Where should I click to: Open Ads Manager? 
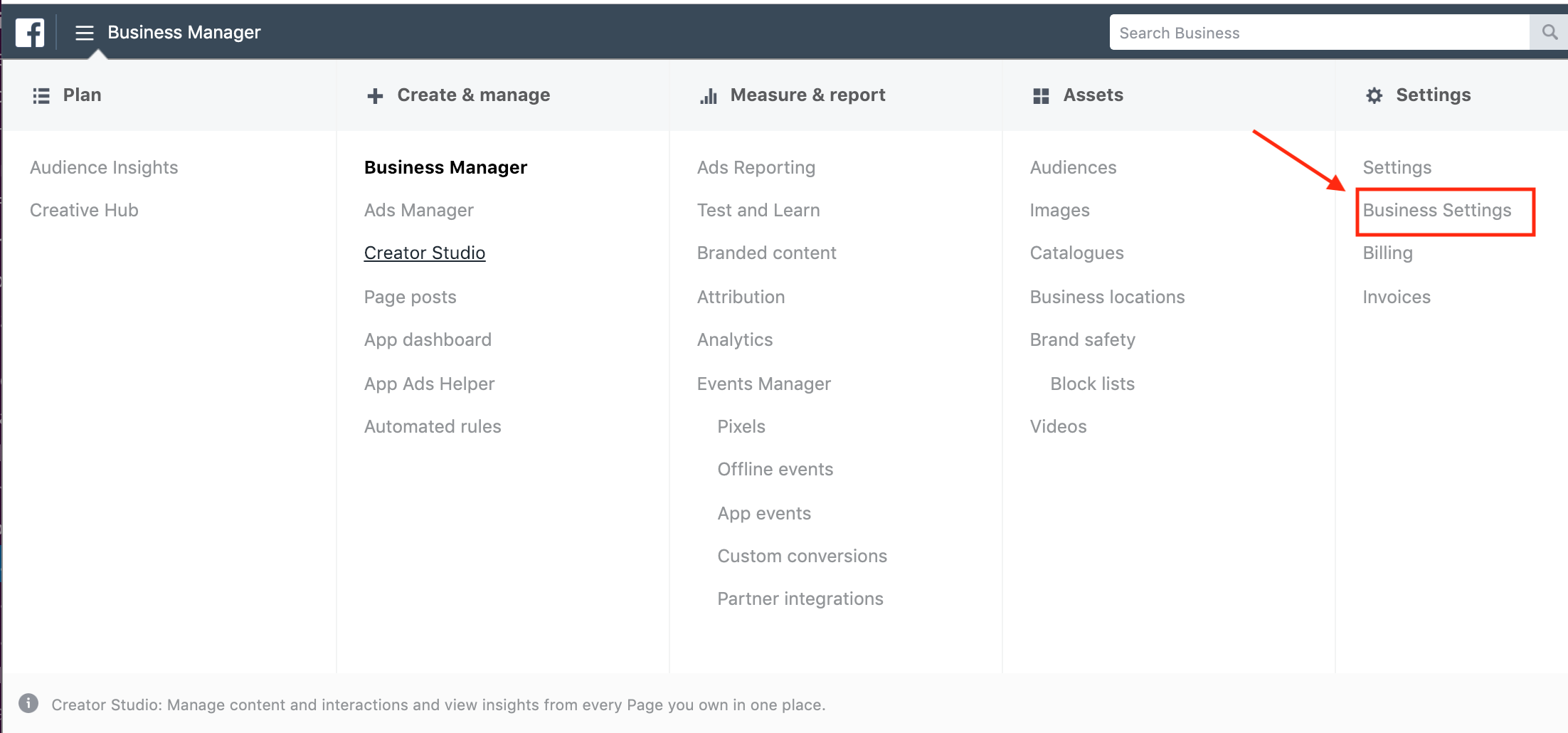coord(418,210)
